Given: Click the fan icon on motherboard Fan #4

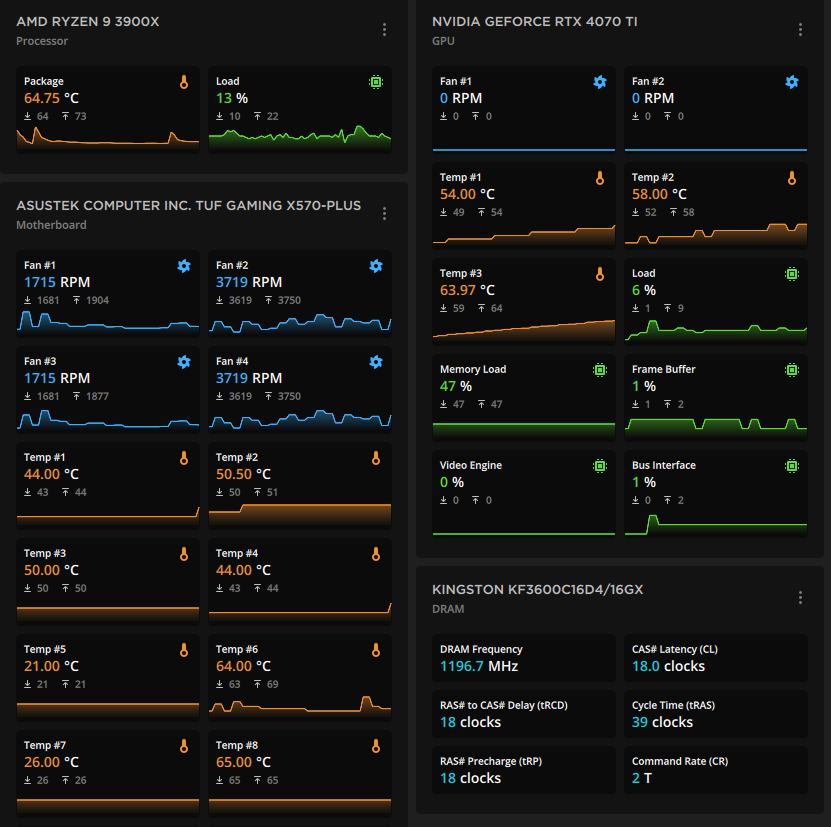Looking at the screenshot, I should 376,362.
